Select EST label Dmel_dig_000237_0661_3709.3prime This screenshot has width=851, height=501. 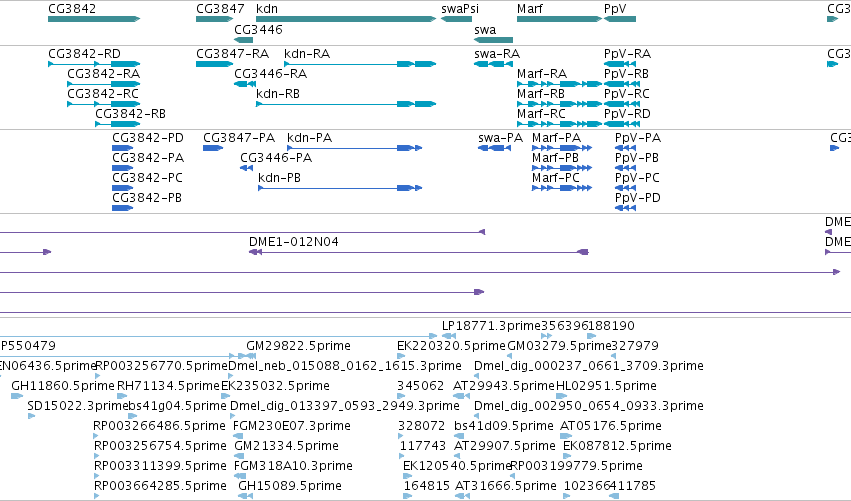pos(589,366)
